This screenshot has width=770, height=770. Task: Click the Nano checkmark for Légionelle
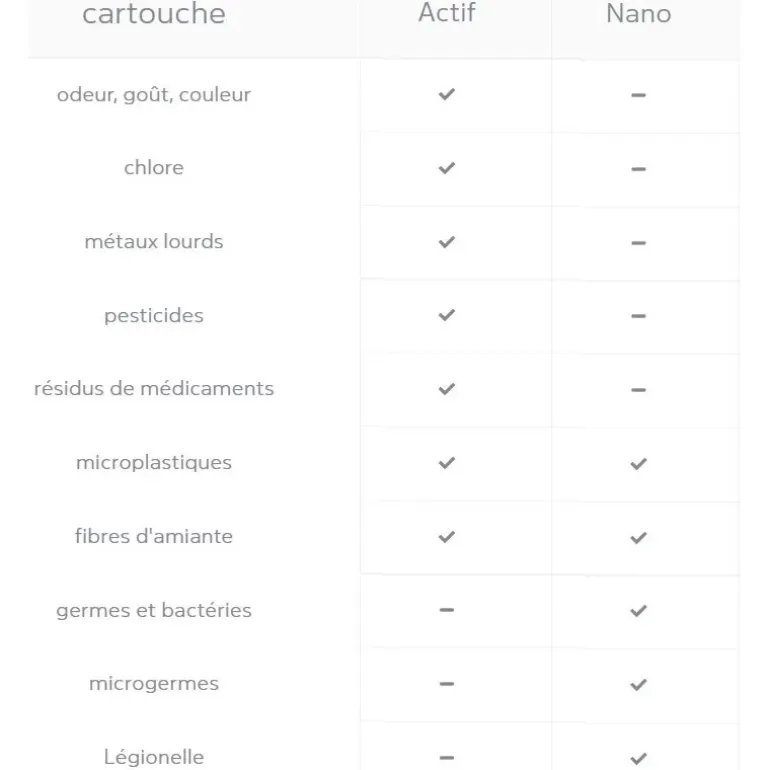click(x=638, y=758)
